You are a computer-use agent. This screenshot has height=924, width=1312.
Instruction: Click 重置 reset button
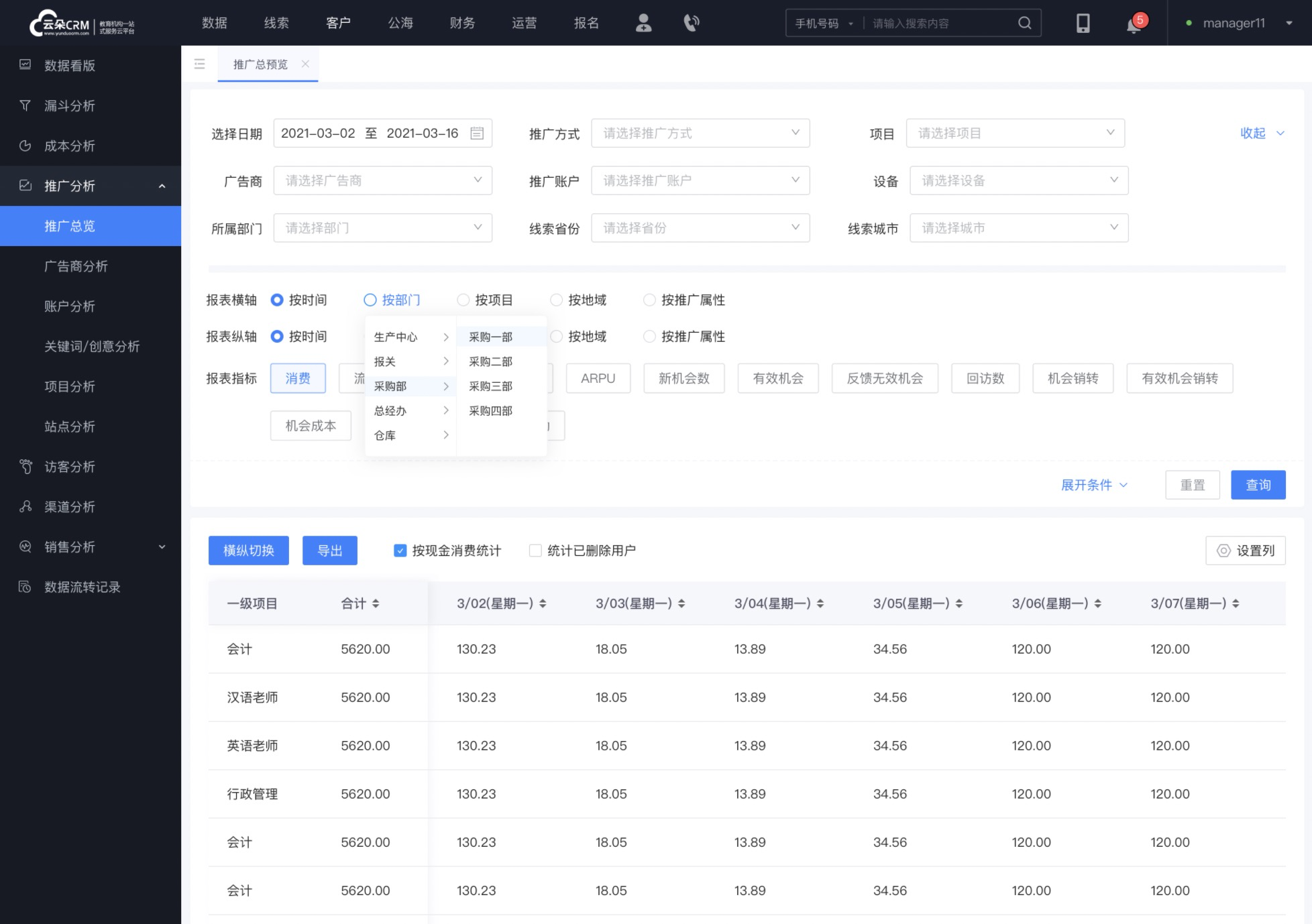click(1191, 484)
